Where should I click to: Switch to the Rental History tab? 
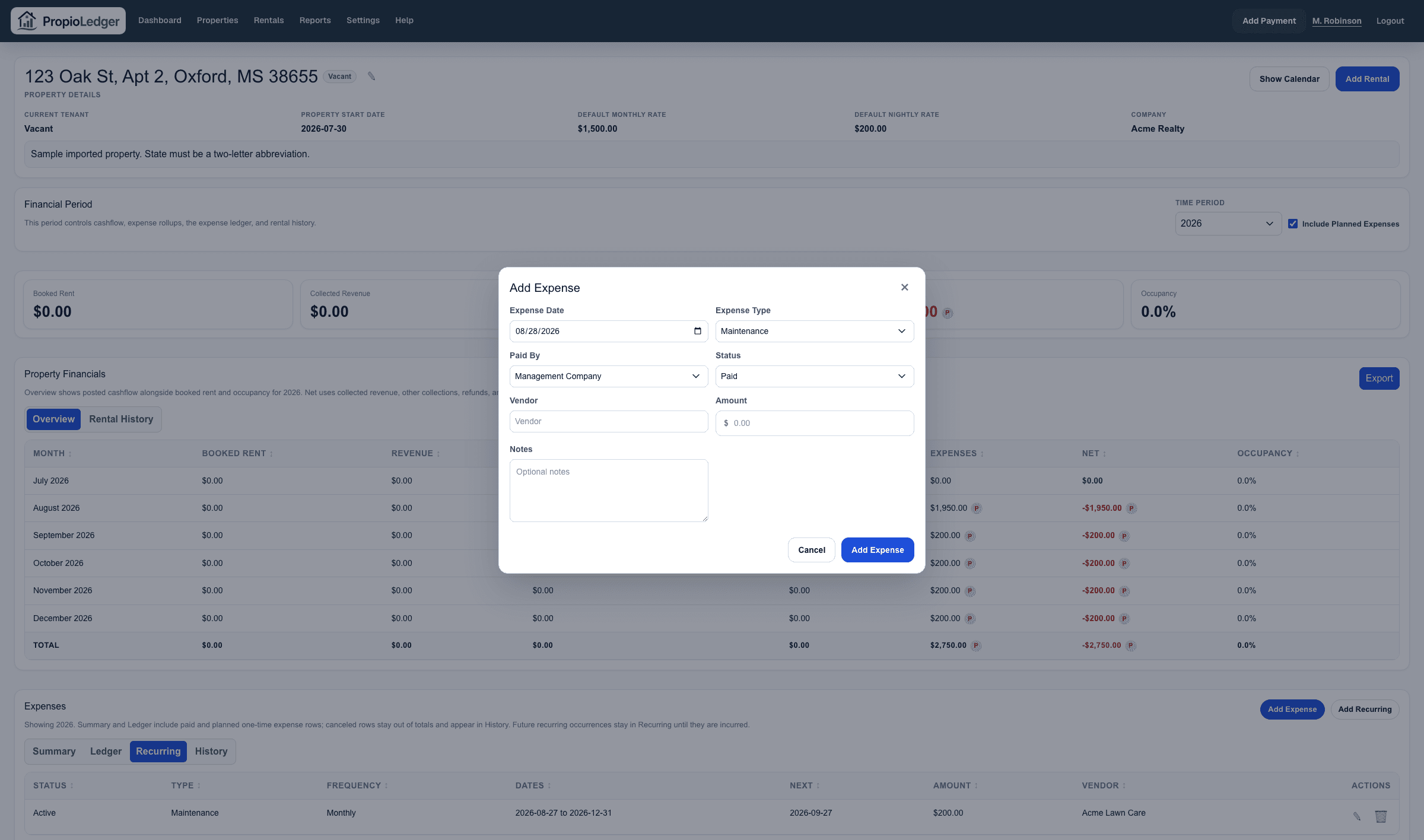point(121,419)
